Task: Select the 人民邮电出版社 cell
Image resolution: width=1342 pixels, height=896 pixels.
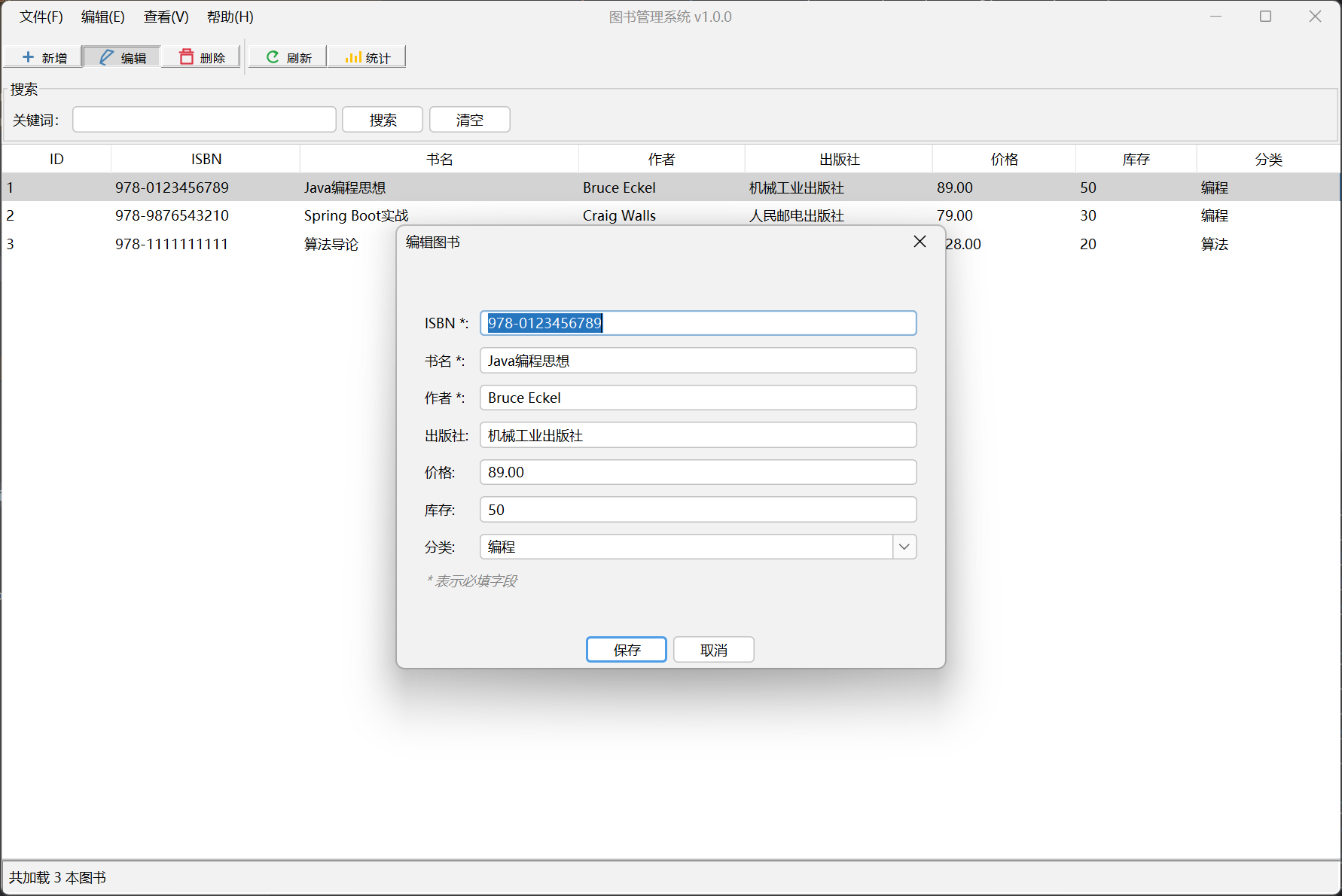Action: (x=797, y=215)
